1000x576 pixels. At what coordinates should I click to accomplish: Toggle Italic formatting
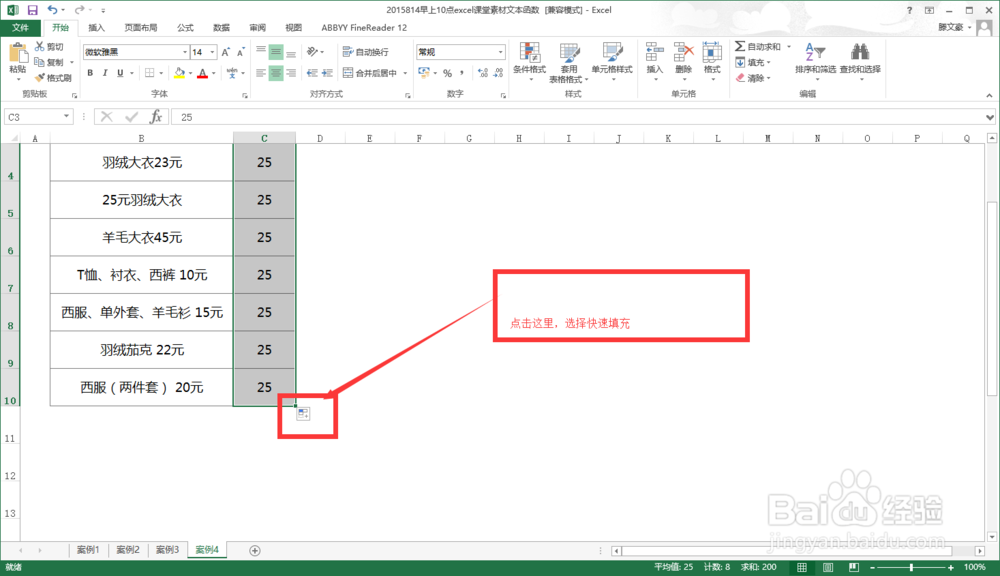tap(105, 73)
